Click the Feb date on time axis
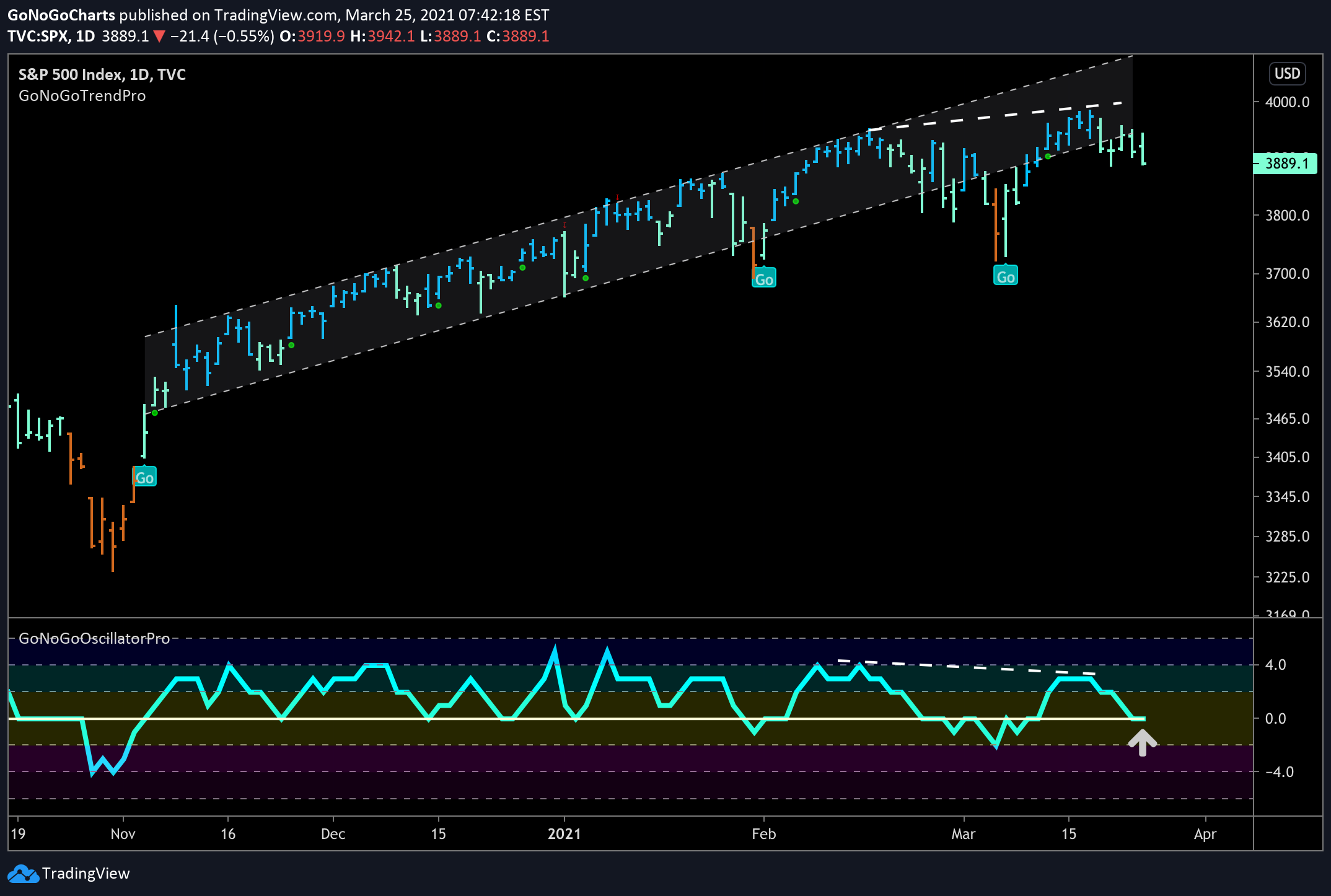 point(764,834)
